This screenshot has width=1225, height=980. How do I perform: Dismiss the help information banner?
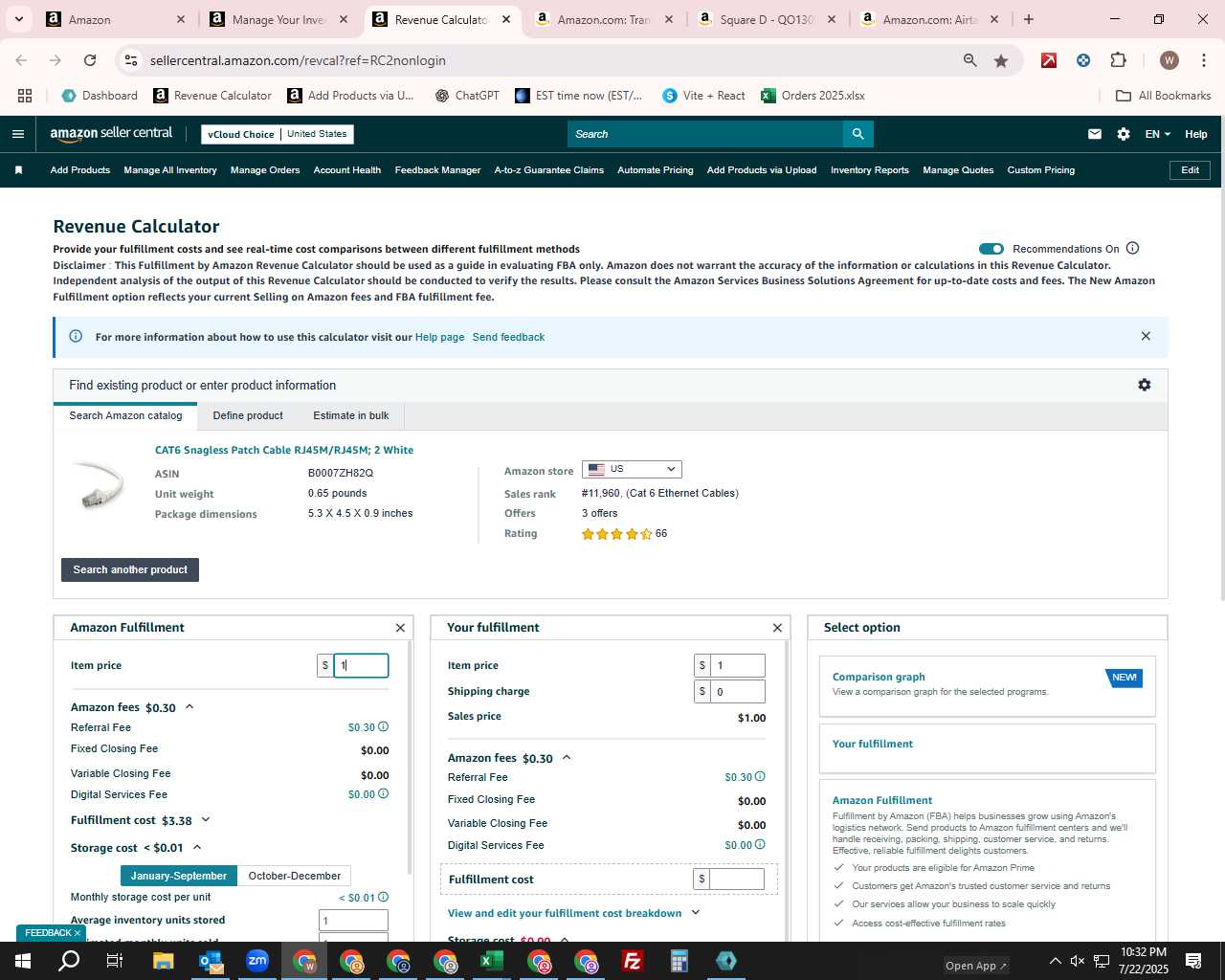pos(1146,336)
